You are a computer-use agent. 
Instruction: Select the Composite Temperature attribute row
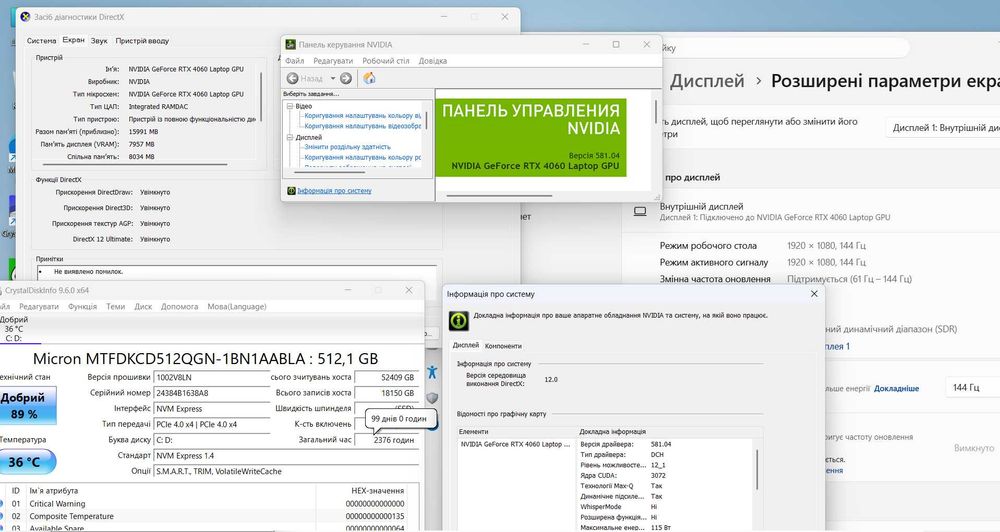[x=210, y=516]
